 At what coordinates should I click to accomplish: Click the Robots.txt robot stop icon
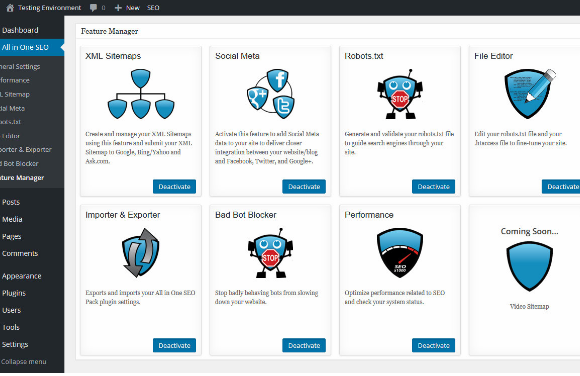pos(400,94)
